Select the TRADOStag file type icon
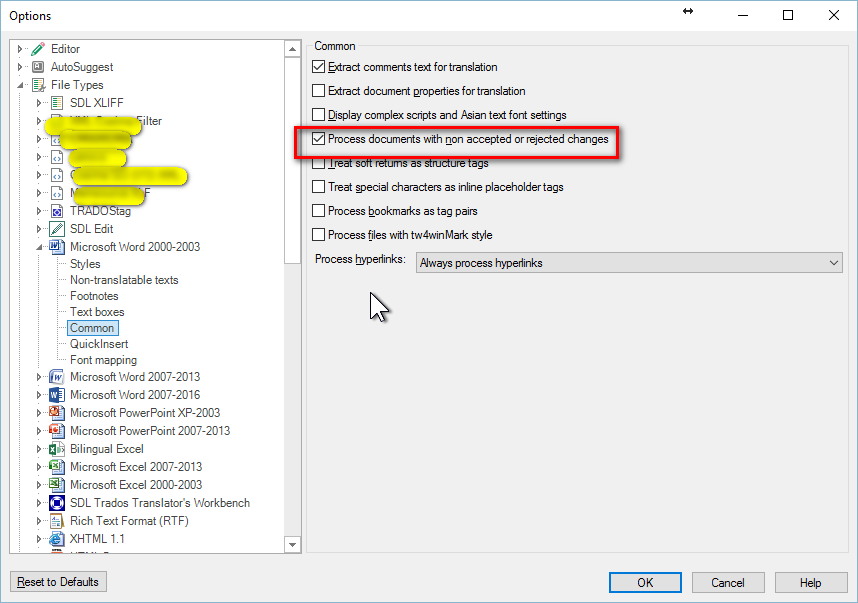Viewport: 858px width, 603px height. point(54,211)
